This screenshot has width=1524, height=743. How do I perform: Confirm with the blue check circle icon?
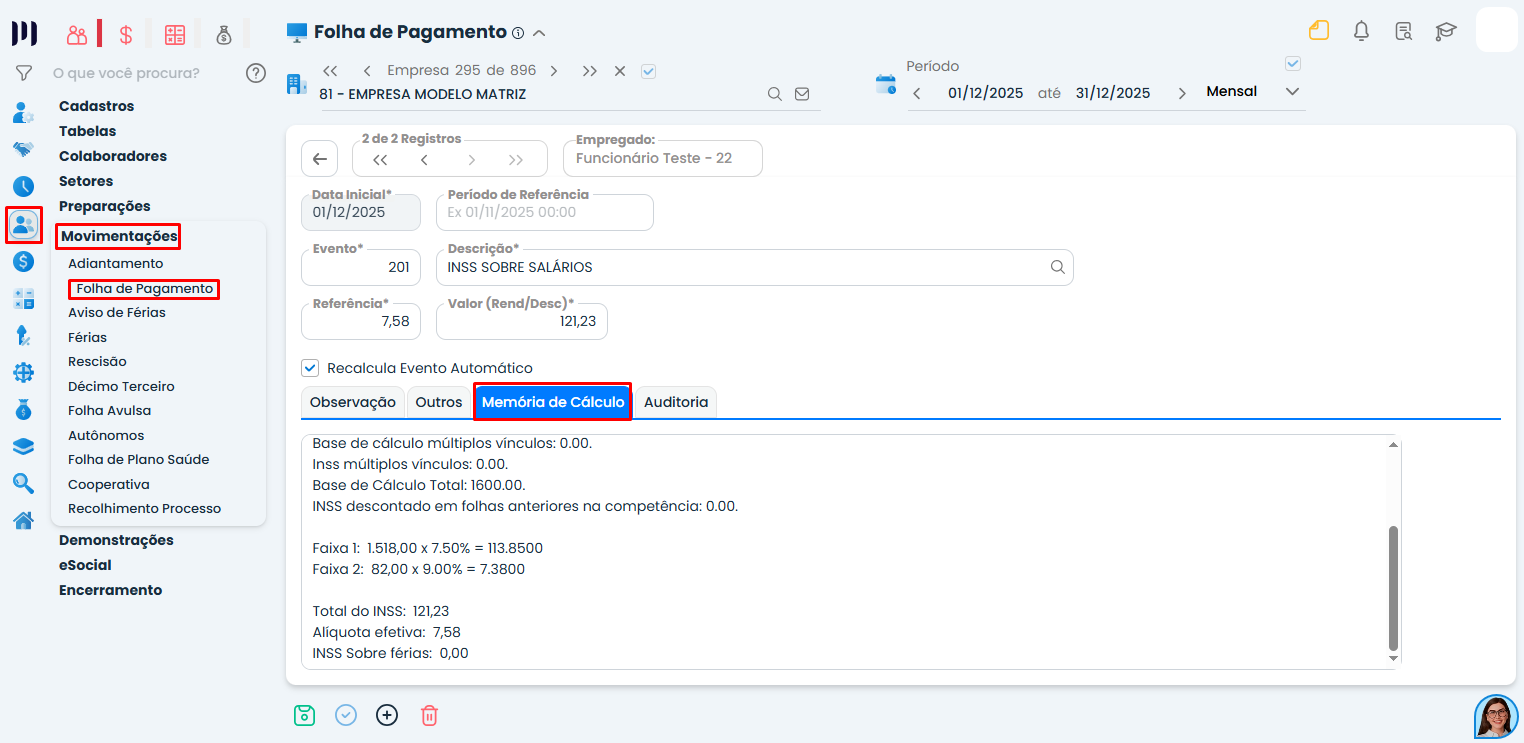[x=346, y=715]
